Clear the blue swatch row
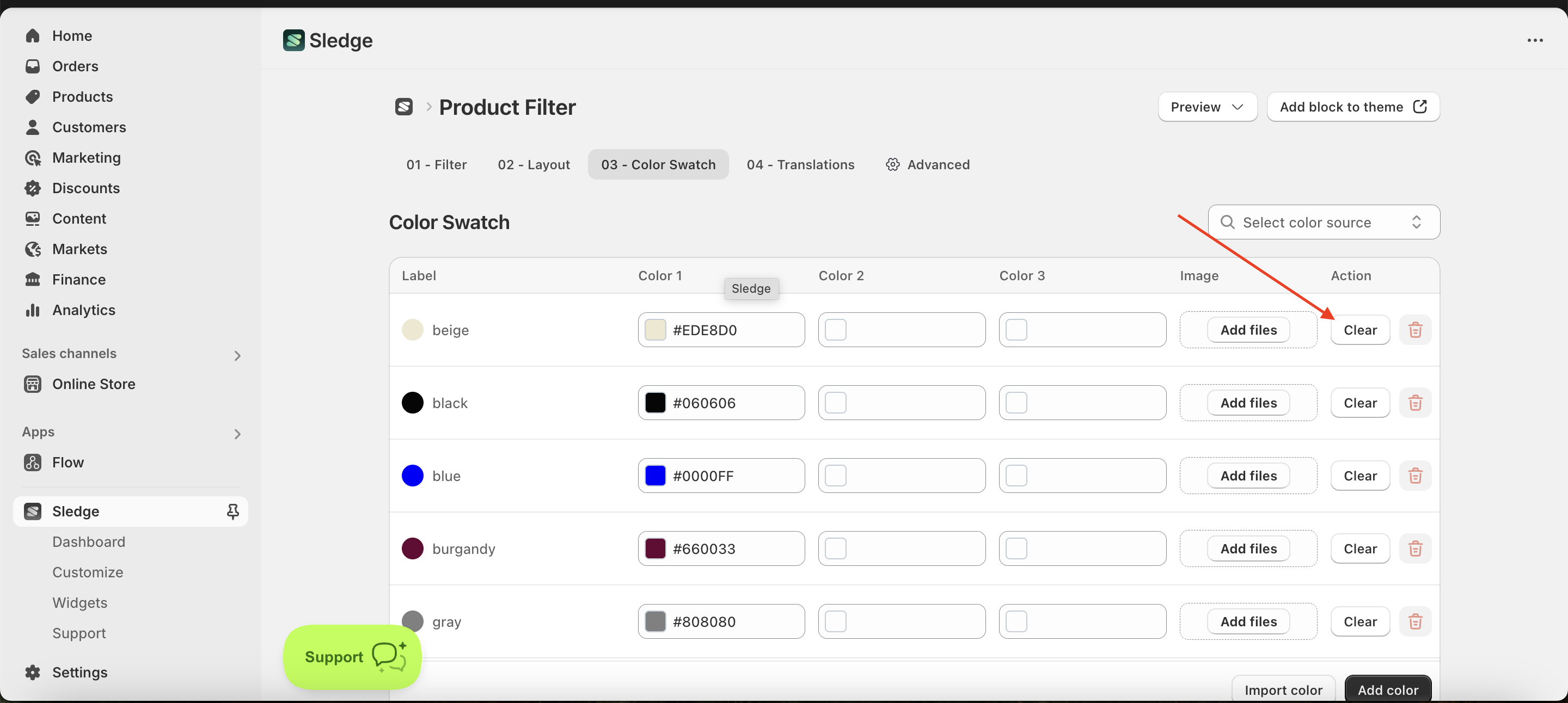Screen dimensions: 1568x703 click(x=1361, y=476)
